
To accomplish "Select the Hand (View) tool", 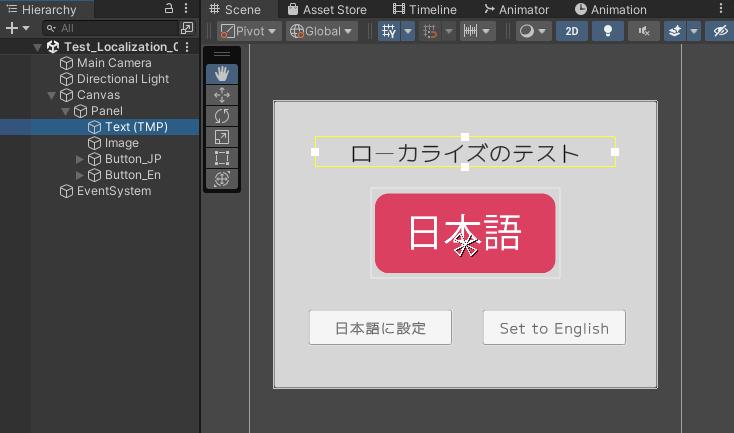I will coord(222,74).
